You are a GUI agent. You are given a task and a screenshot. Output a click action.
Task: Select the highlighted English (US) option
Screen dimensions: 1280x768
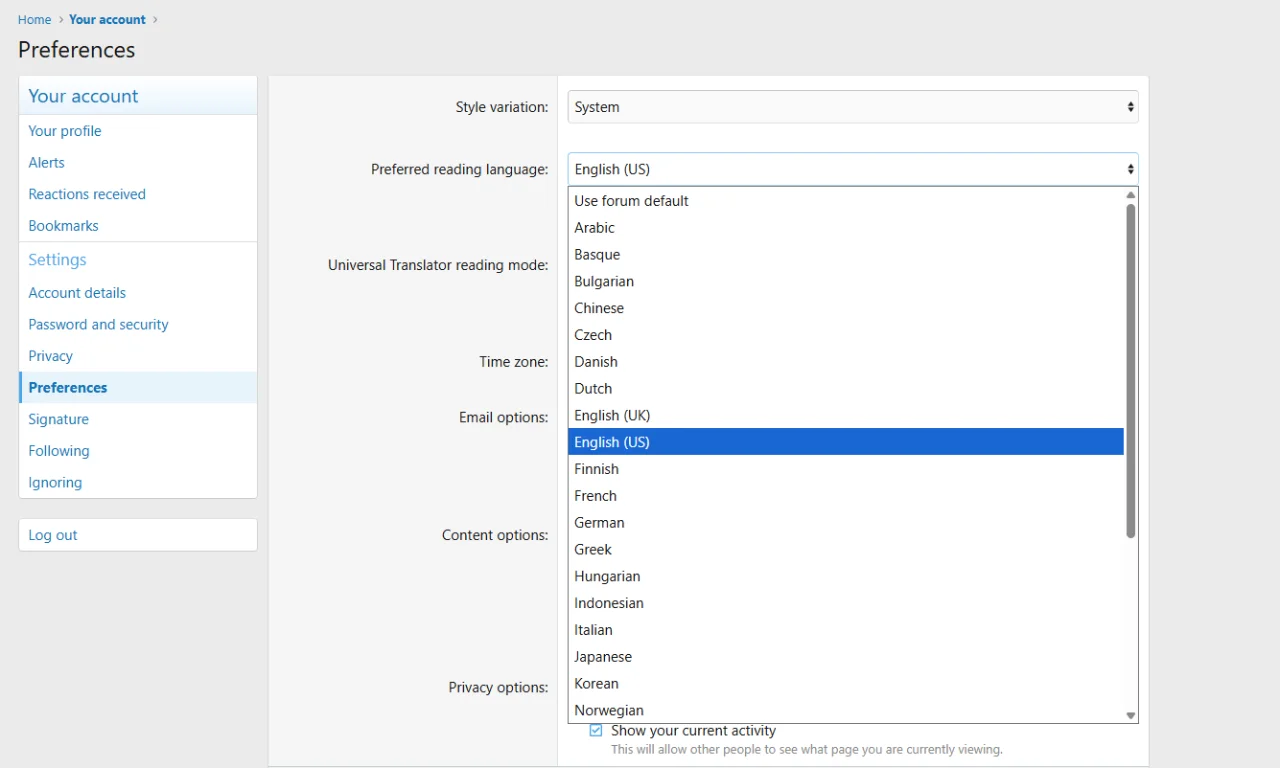tap(846, 442)
